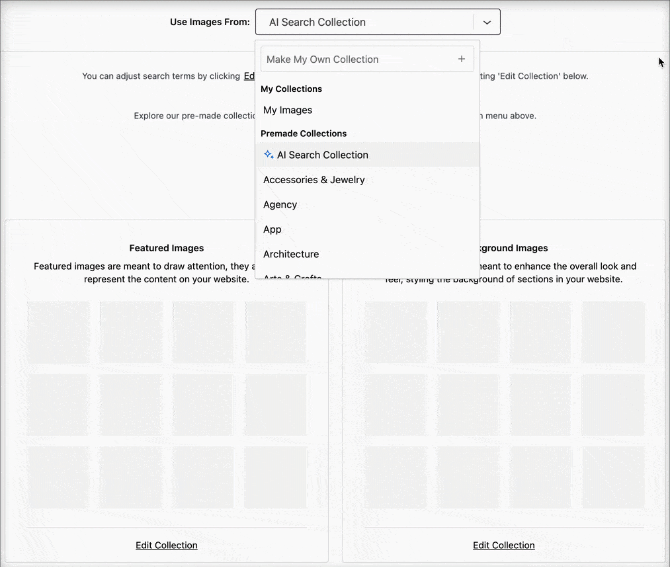This screenshot has height=567, width=670.
Task: Choose the App collection option
Action: tap(272, 229)
